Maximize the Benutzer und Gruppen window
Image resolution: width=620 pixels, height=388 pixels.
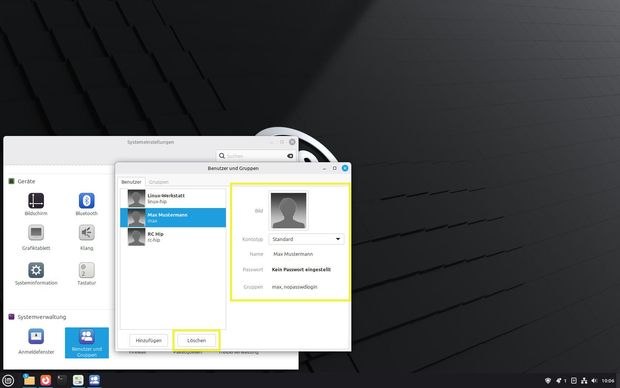tap(335, 168)
